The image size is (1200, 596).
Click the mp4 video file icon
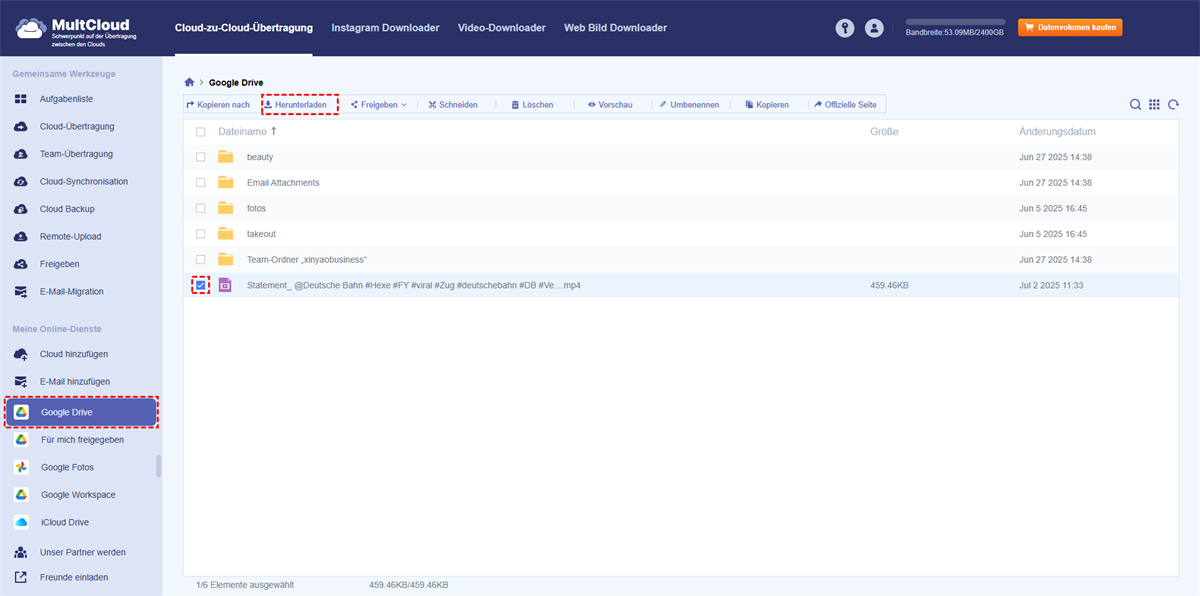[225, 285]
